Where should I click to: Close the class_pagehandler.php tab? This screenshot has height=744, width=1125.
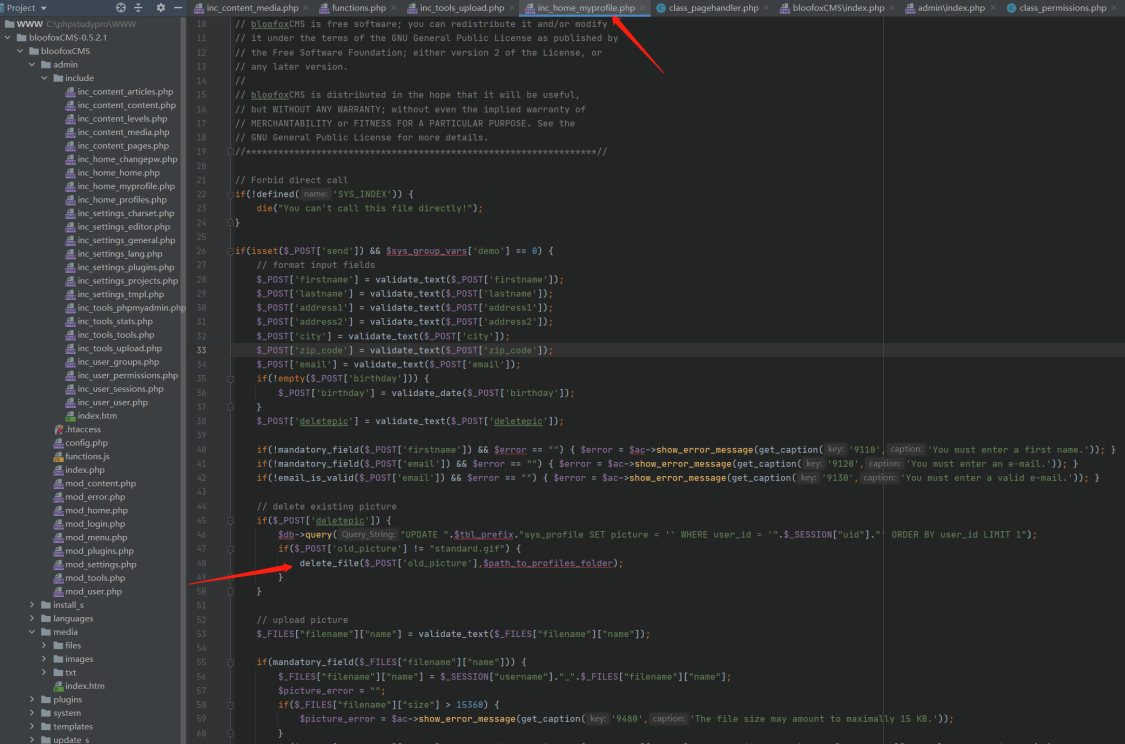(x=766, y=8)
